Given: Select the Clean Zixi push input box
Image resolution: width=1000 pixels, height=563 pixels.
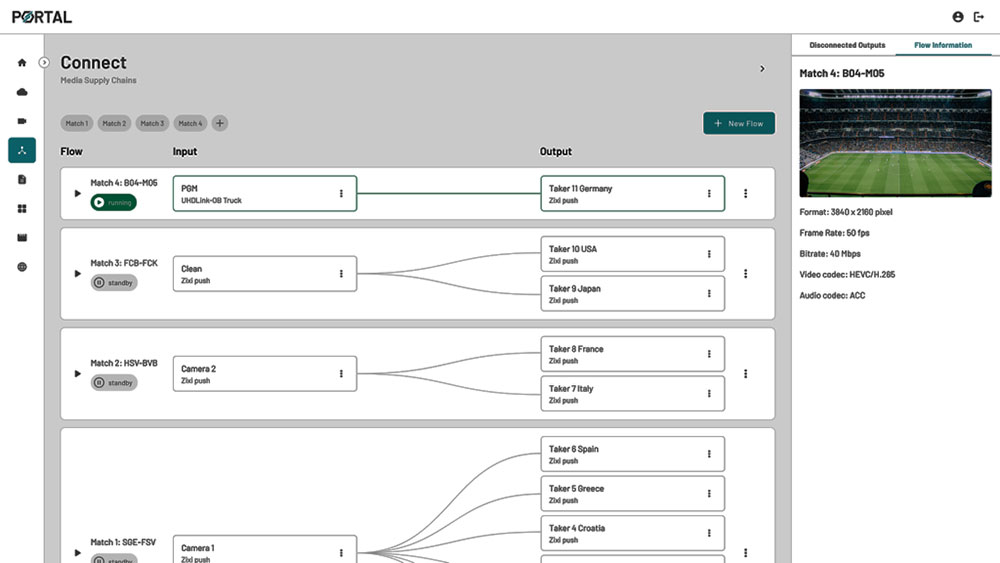Looking at the screenshot, I should (x=265, y=274).
